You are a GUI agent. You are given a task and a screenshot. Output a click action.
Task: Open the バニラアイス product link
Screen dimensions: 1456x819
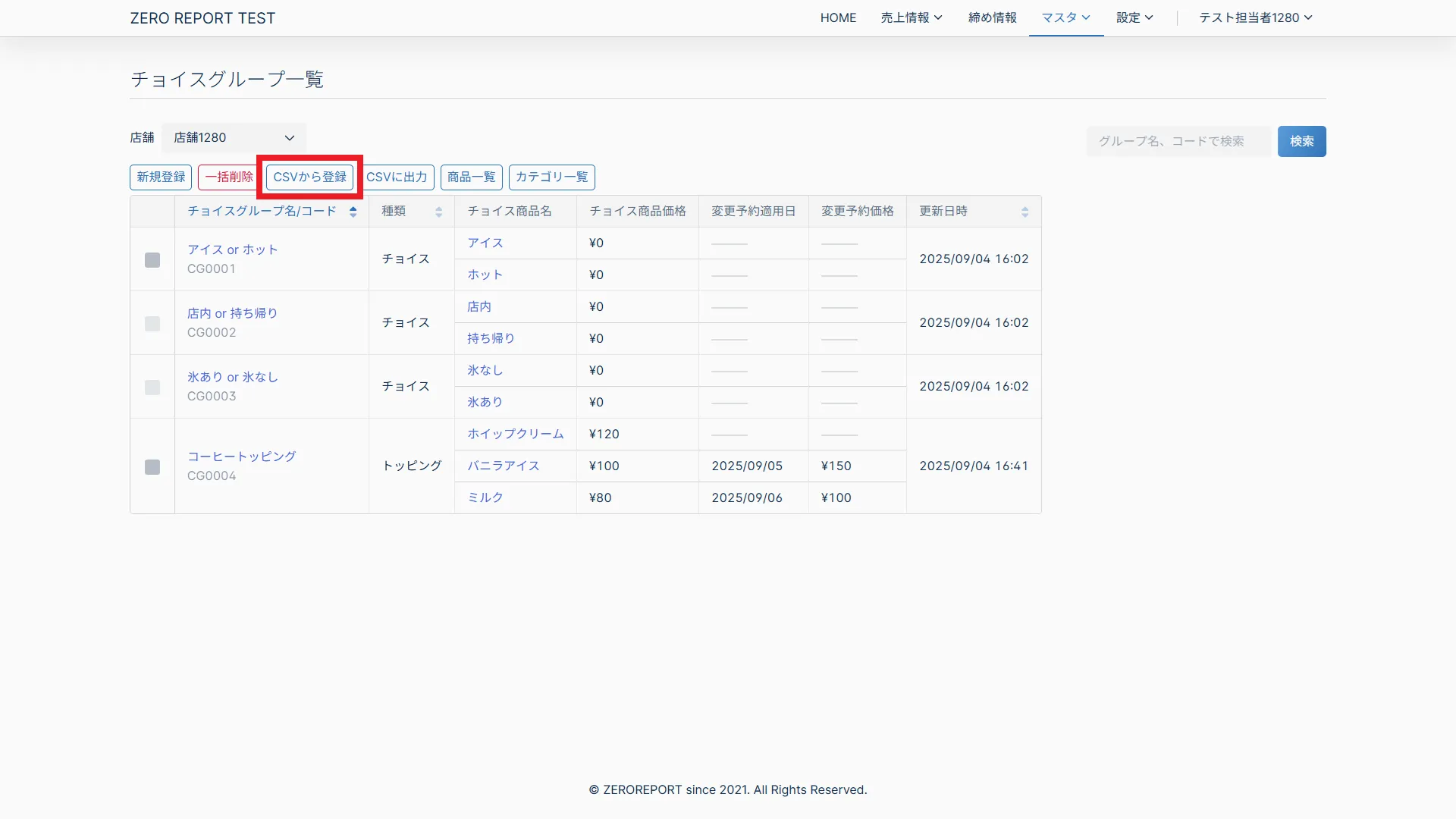(503, 466)
